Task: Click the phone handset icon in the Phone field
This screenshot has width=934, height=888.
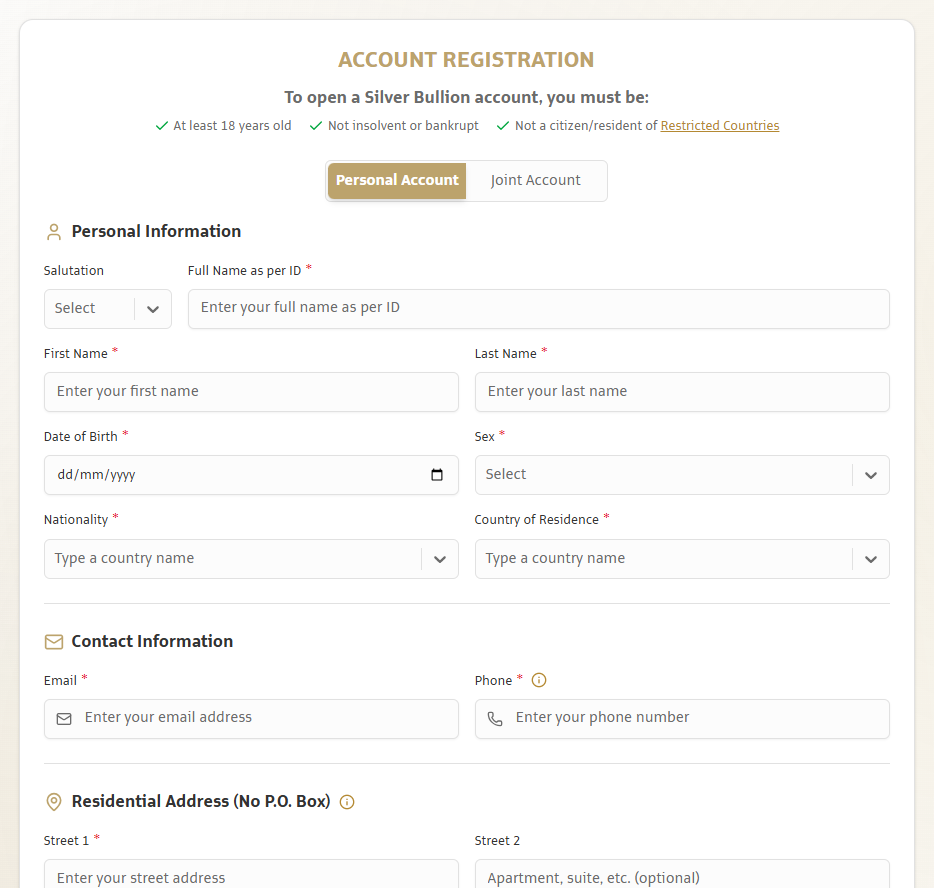Action: pyautogui.click(x=495, y=719)
